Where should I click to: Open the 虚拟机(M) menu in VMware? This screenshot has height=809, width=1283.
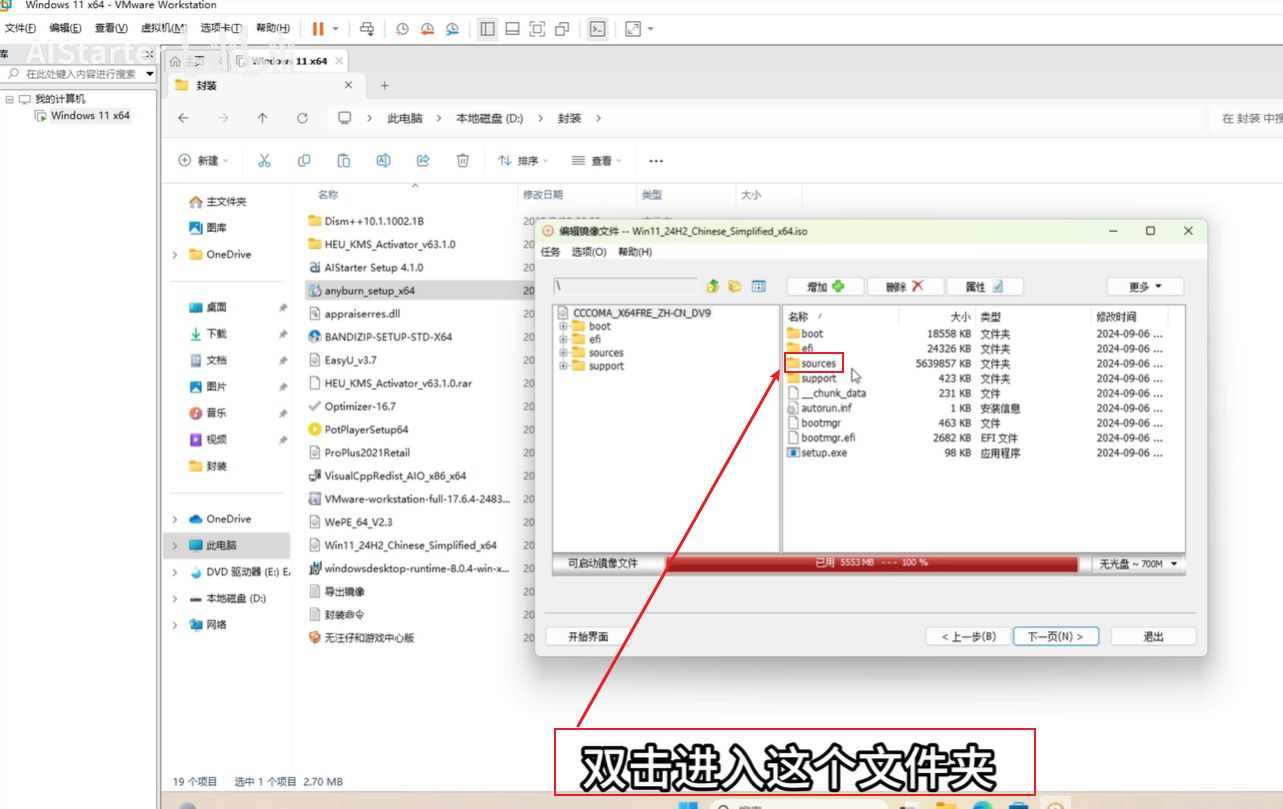(x=163, y=29)
